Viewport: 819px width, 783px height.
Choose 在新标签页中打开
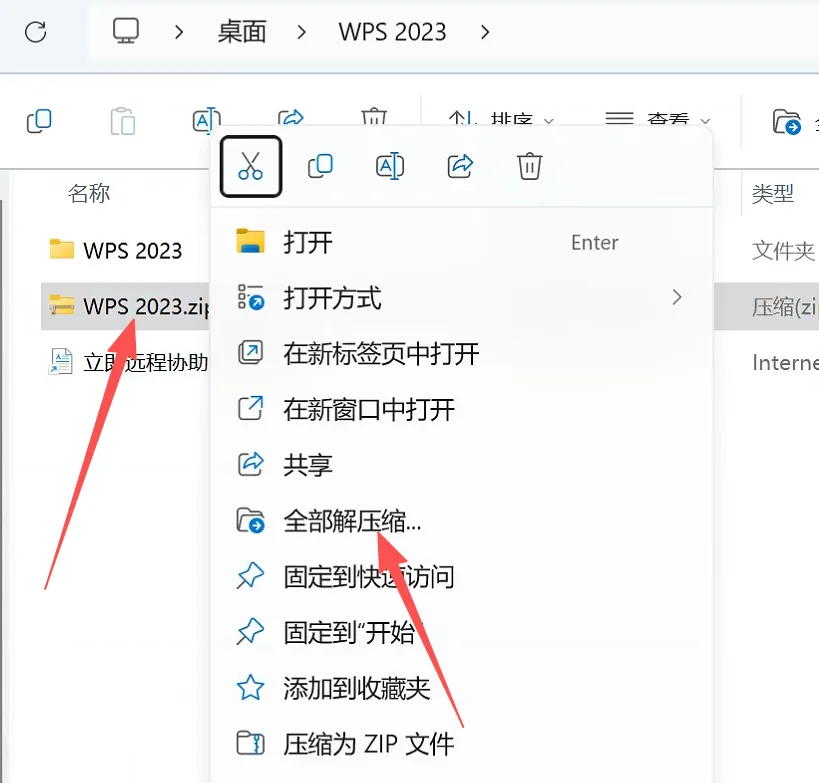(461, 354)
